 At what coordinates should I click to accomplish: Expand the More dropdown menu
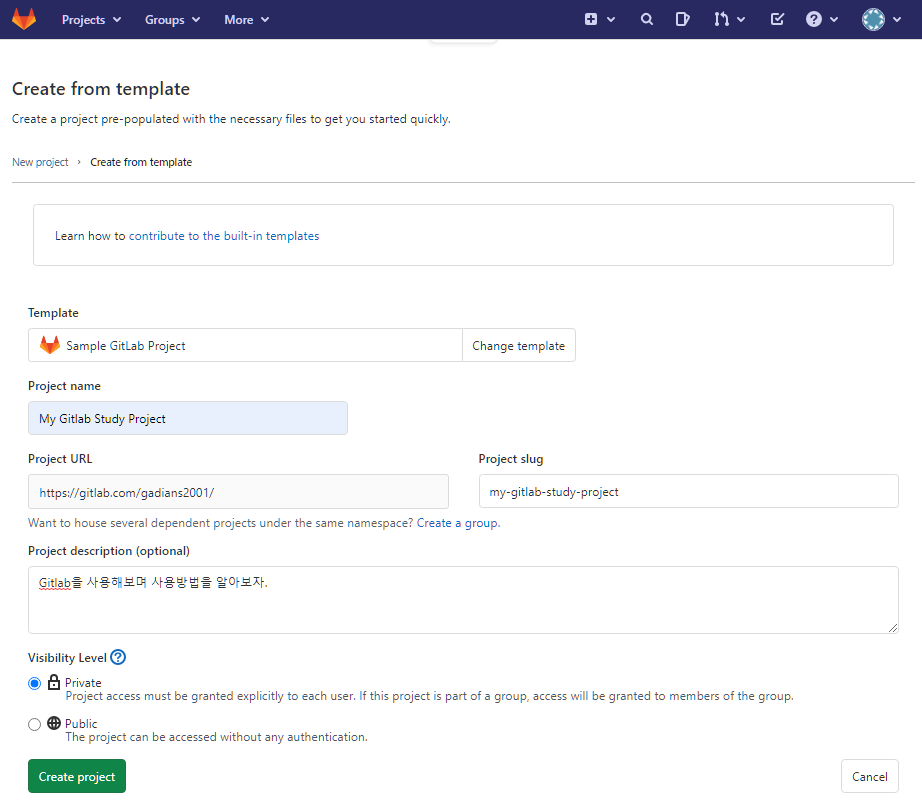pos(246,19)
